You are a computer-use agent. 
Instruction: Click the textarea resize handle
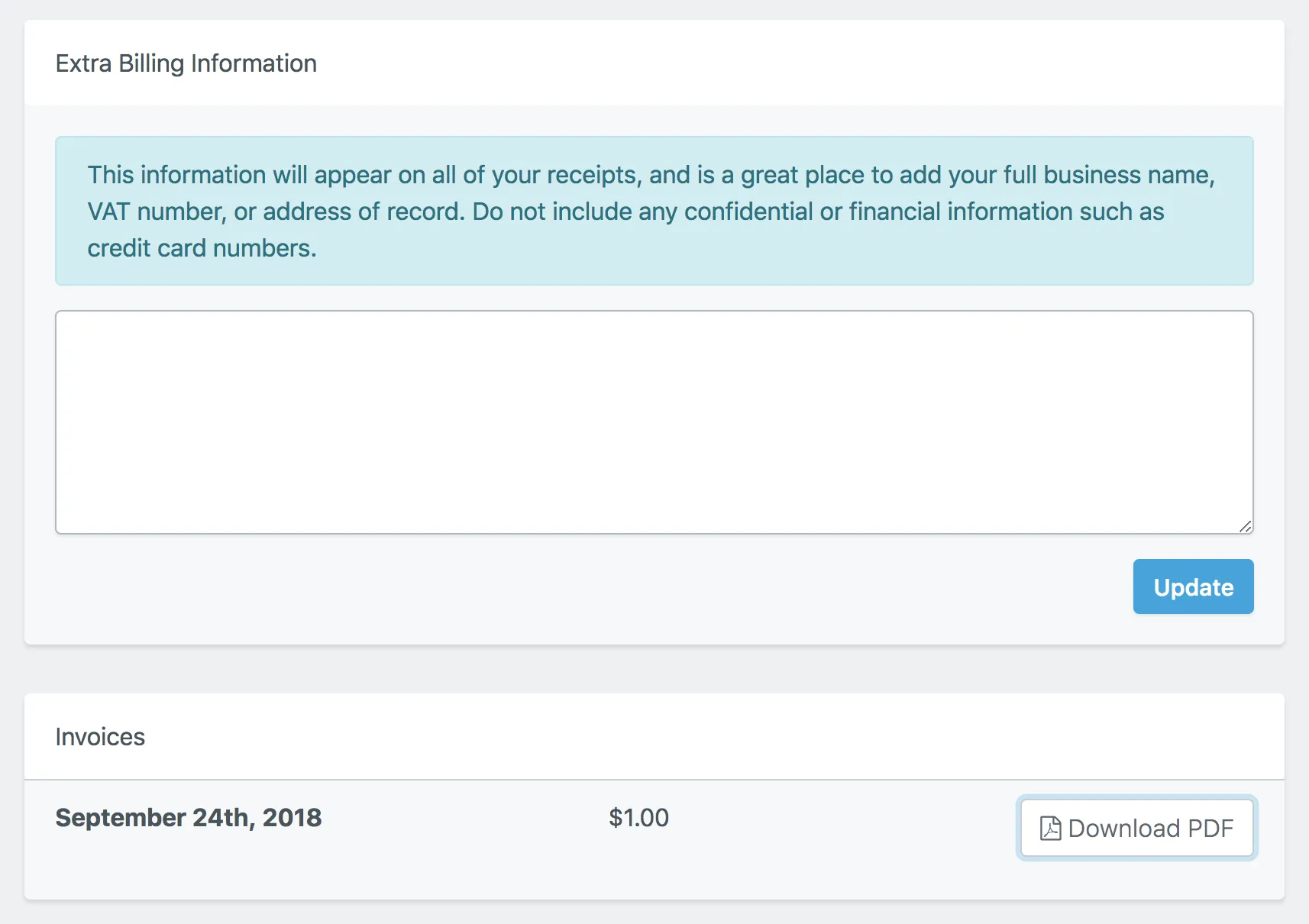tap(1246, 526)
